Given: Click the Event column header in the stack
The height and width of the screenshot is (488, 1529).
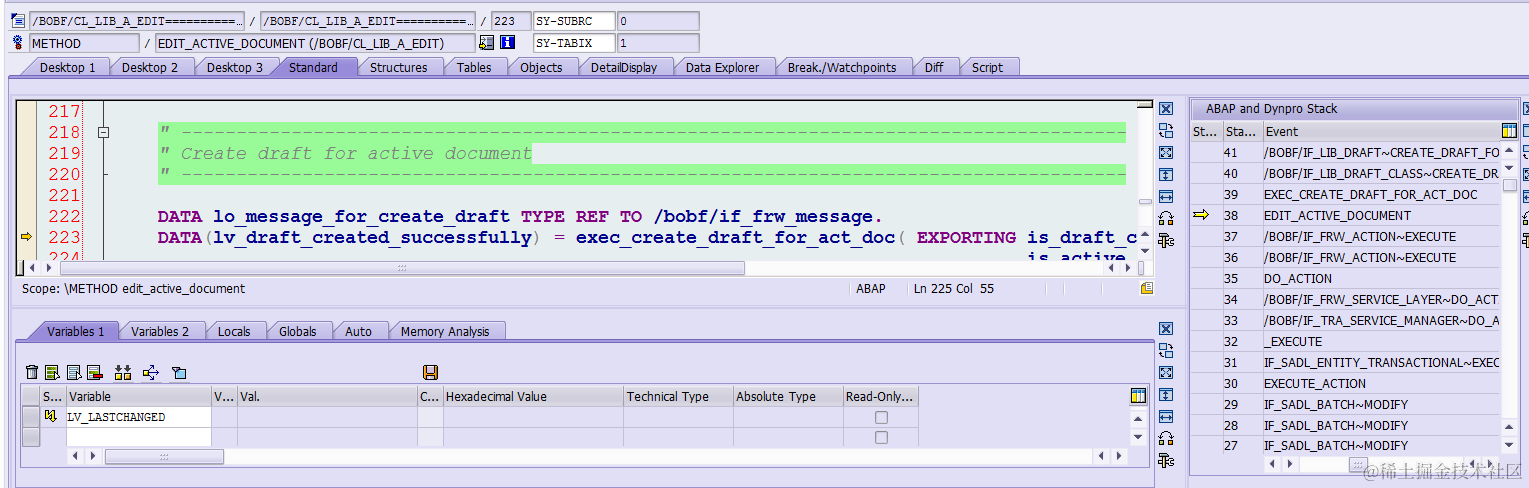Looking at the screenshot, I should click(1380, 131).
